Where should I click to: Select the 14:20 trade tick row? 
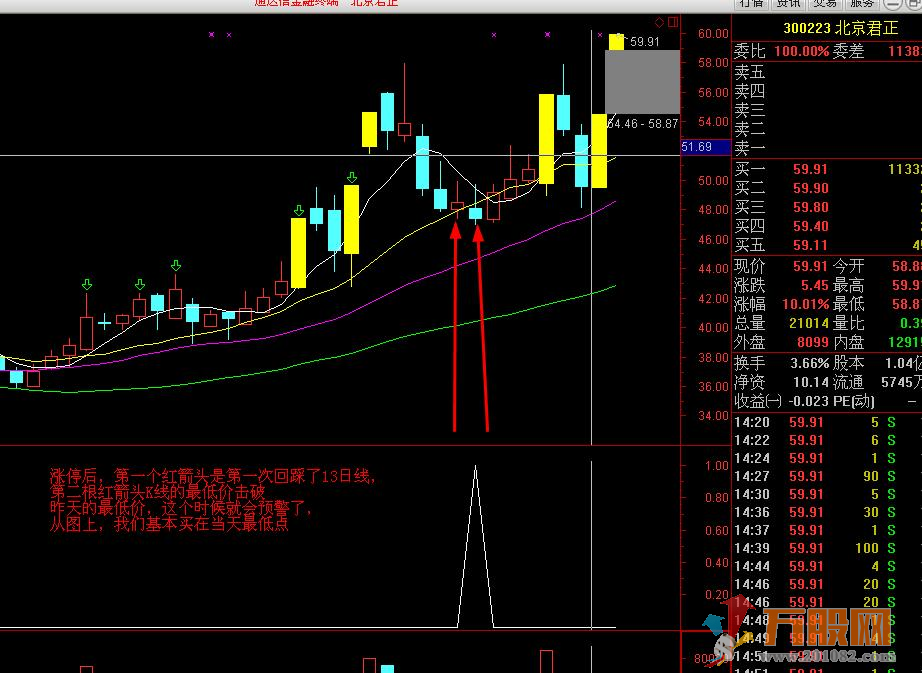click(x=827, y=422)
